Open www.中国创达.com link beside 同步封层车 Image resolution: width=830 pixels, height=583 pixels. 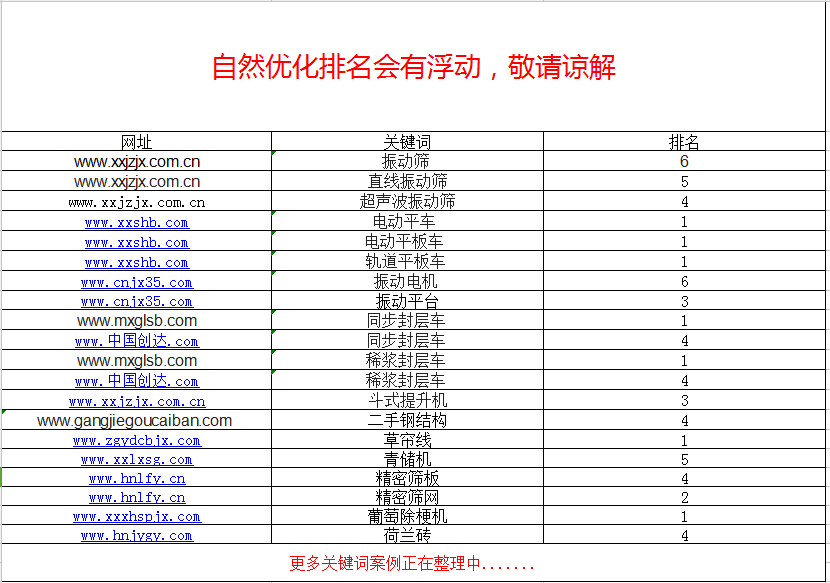coord(136,342)
